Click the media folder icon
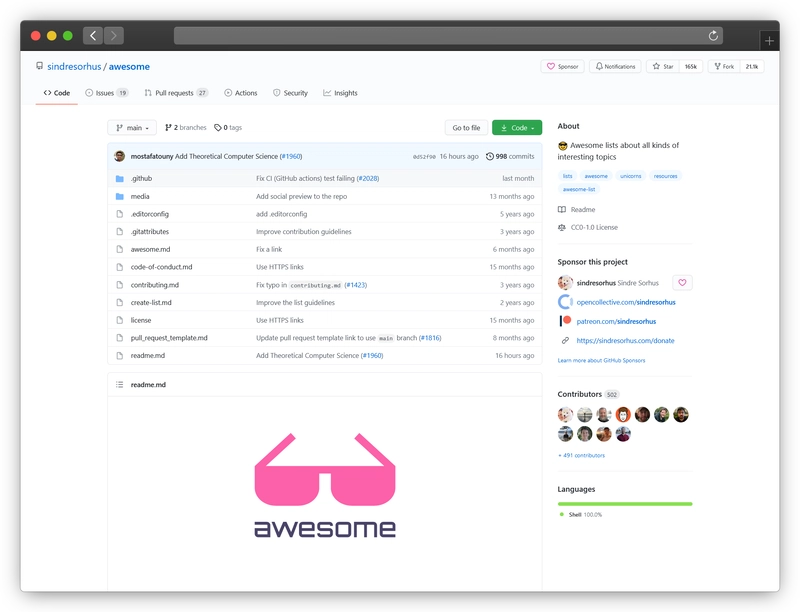This screenshot has height=612, width=800. pyautogui.click(x=120, y=196)
